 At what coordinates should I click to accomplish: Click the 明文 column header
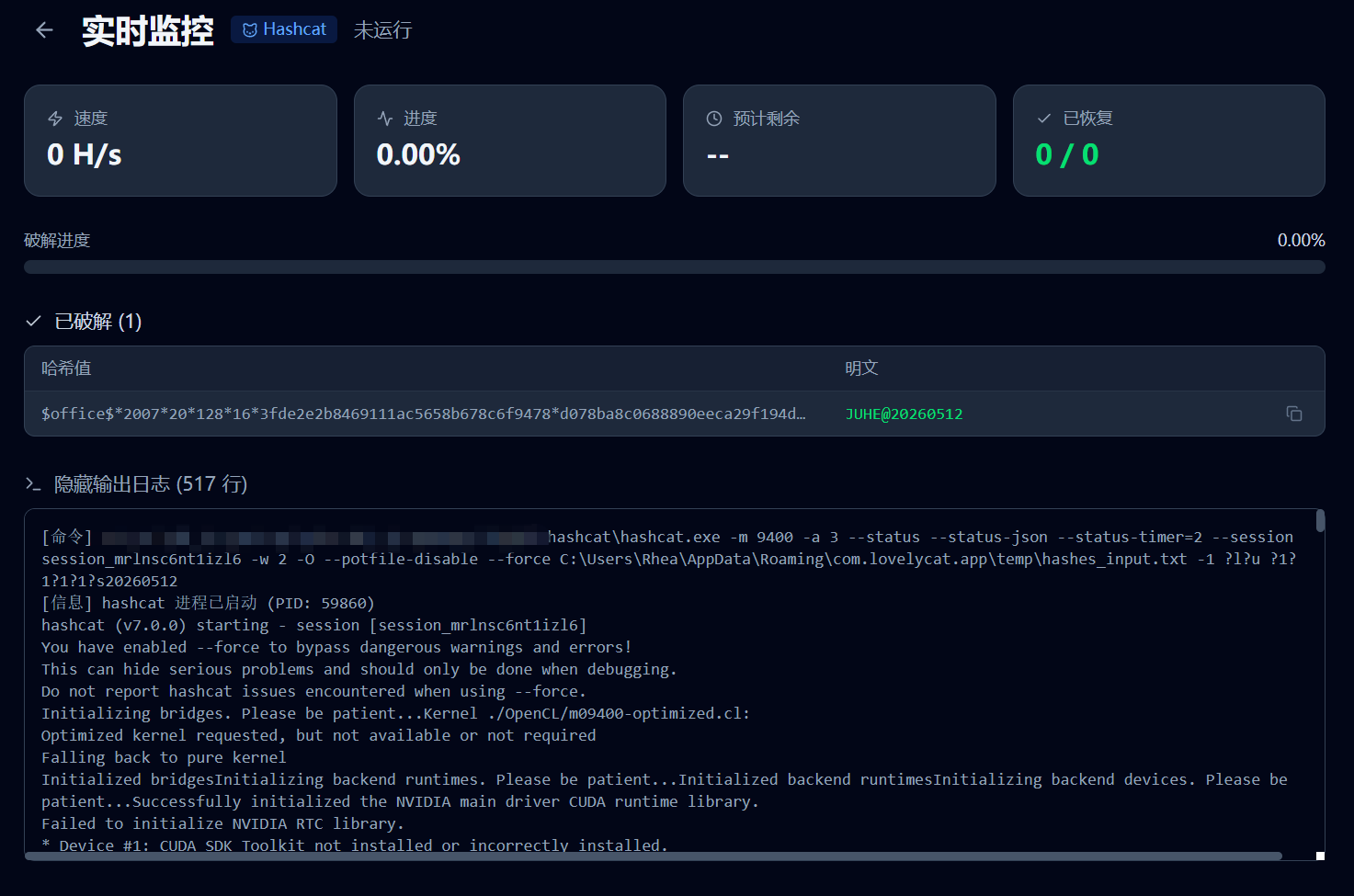tap(862, 369)
